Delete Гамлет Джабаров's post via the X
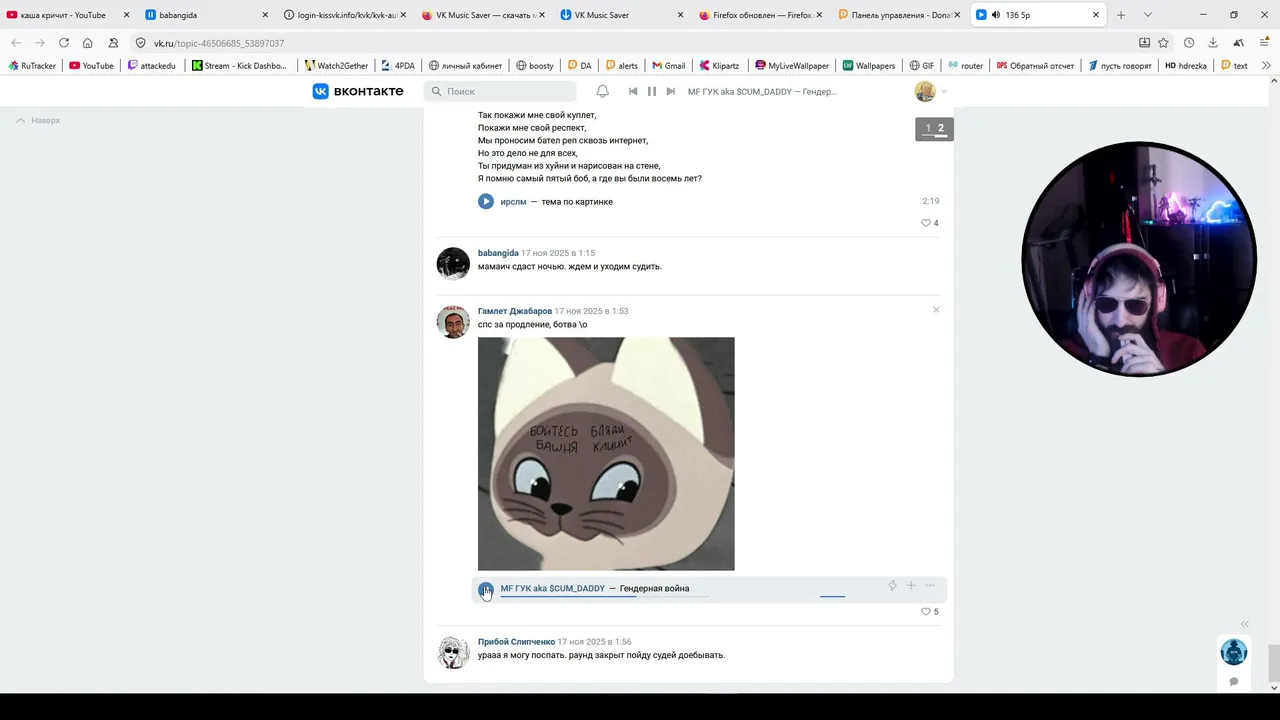Image resolution: width=1280 pixels, height=720 pixels. [936, 310]
